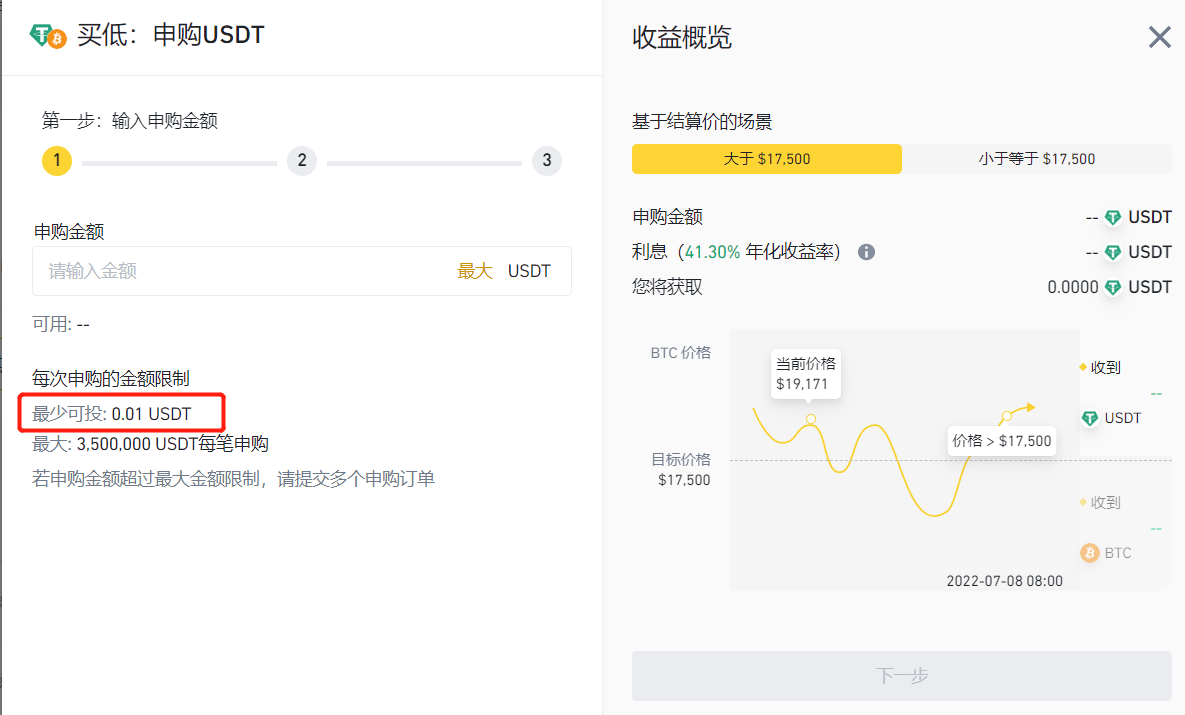
Task: Click the step 3 circle indicator
Action: pos(546,161)
